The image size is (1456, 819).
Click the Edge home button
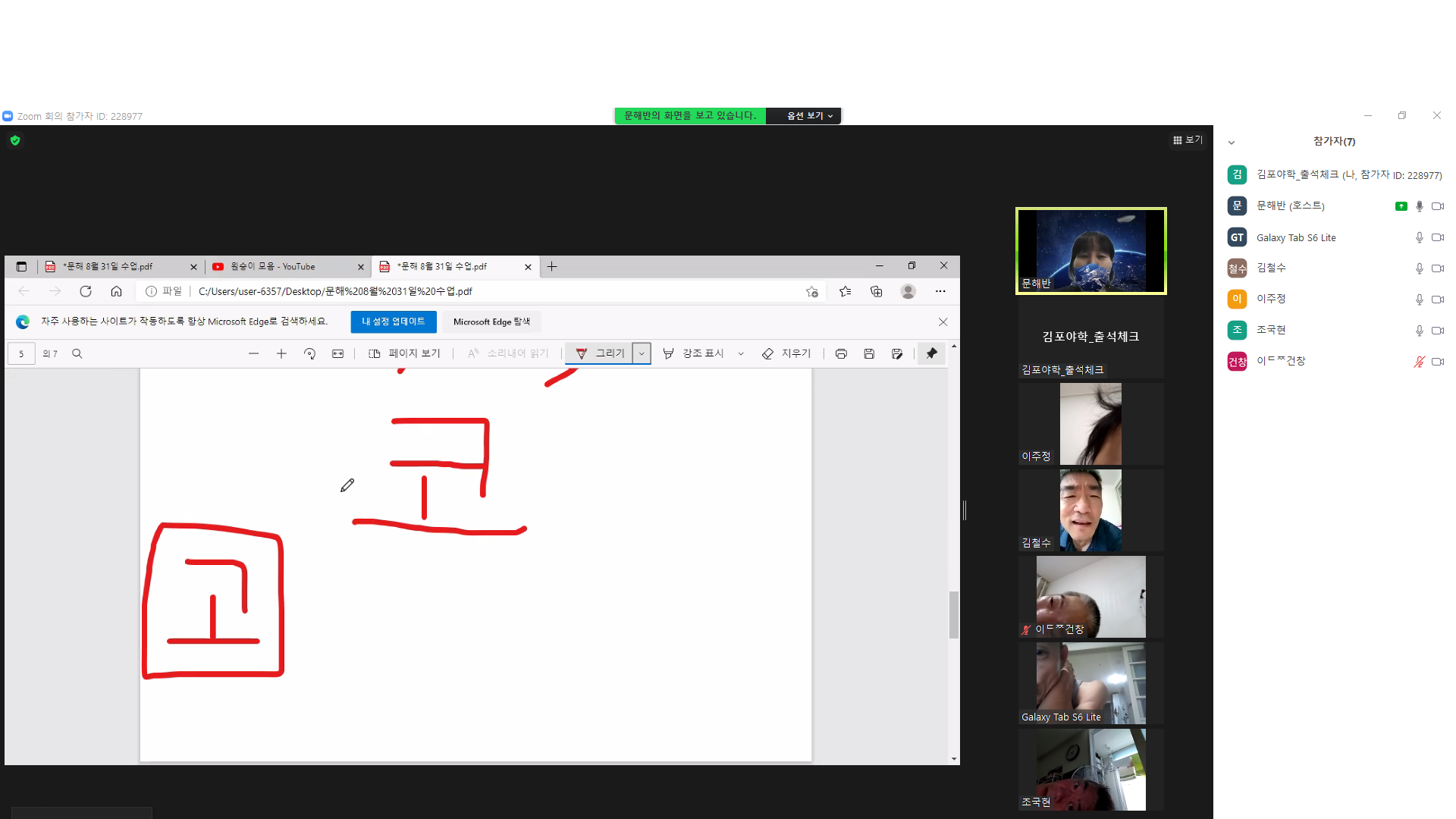[116, 291]
